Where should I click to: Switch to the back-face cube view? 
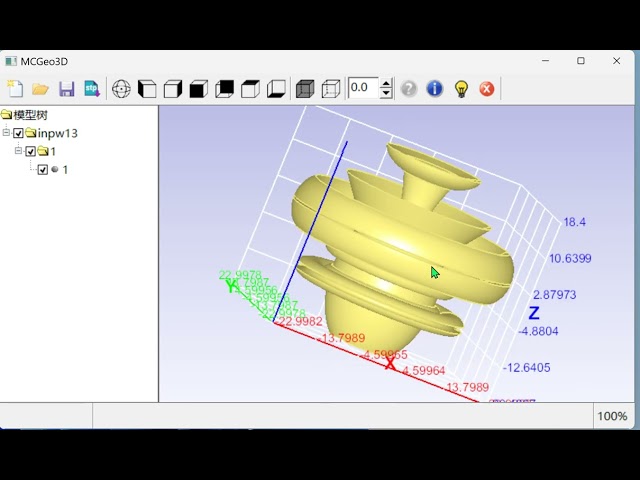tap(224, 89)
